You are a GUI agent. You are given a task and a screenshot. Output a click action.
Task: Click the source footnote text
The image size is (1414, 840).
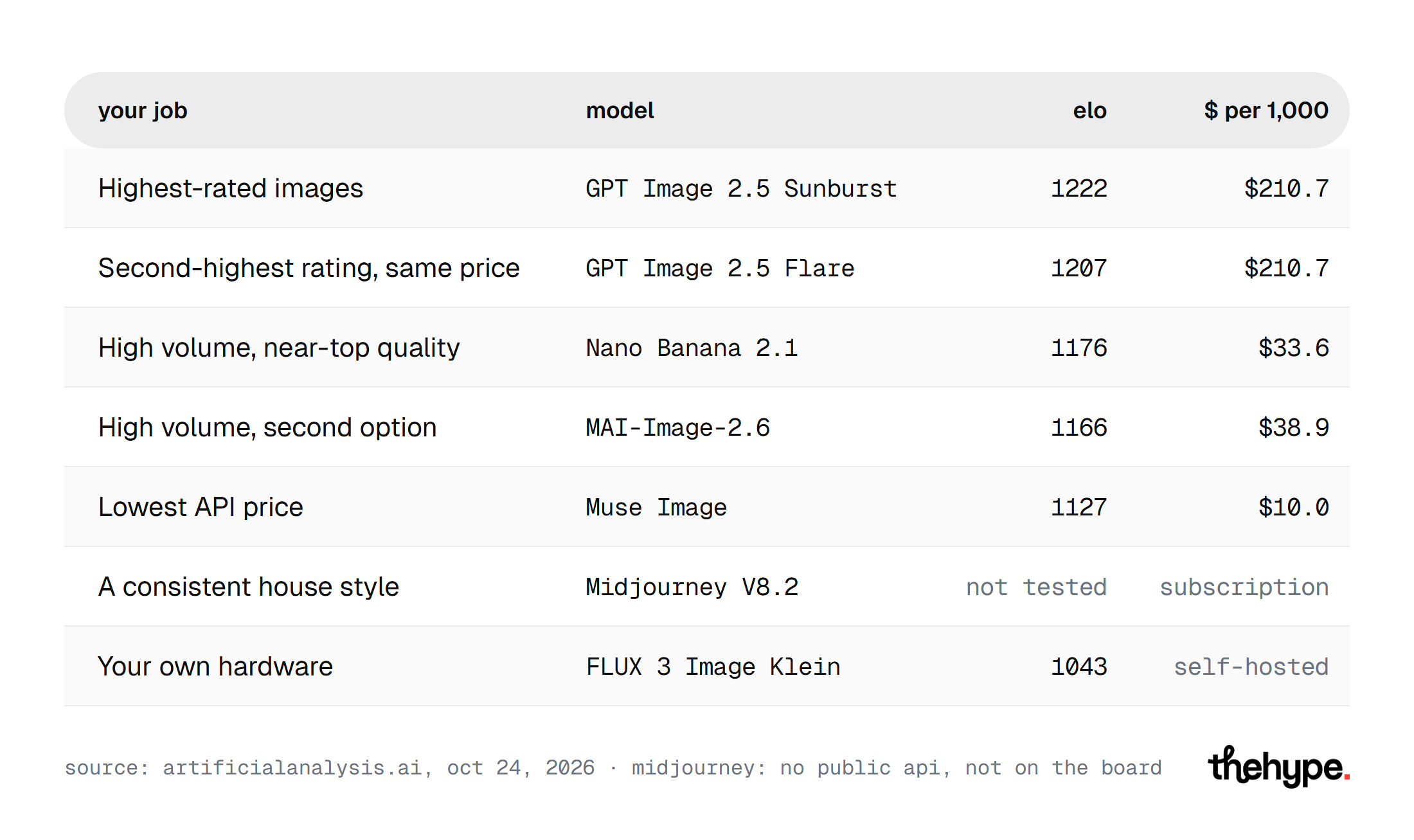(613, 767)
